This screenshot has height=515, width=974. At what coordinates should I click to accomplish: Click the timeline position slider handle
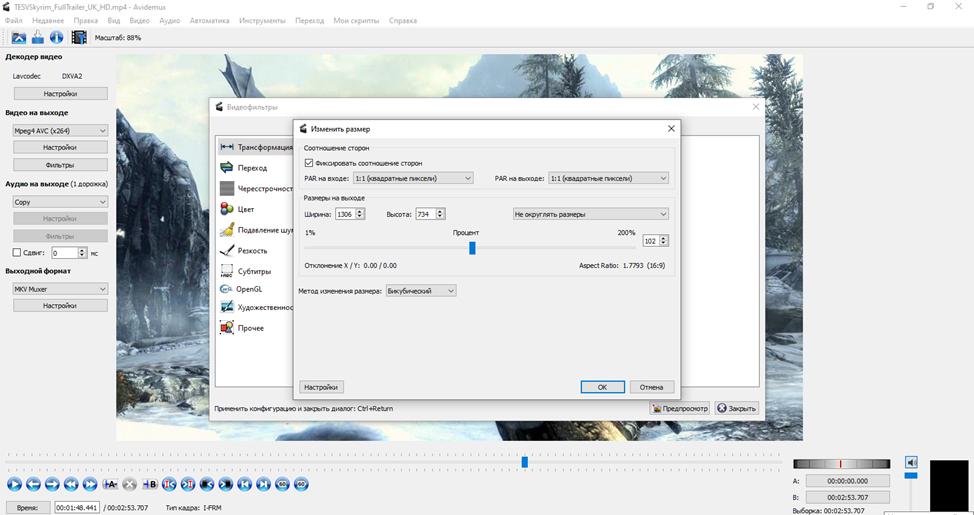pos(524,462)
